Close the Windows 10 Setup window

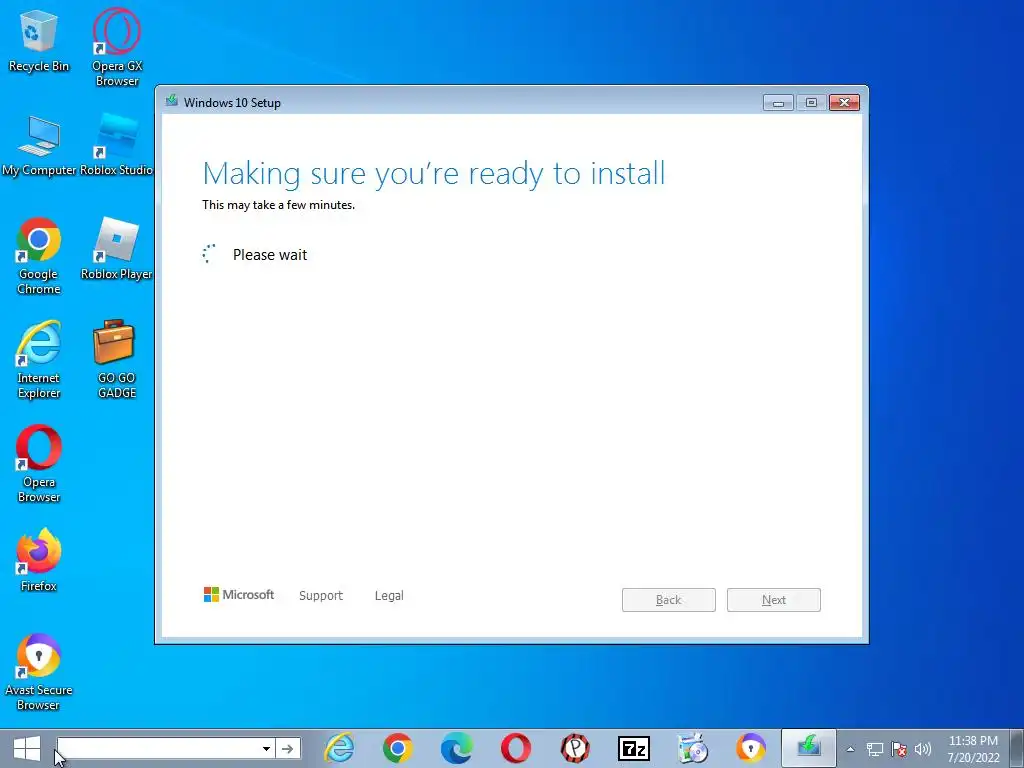(844, 103)
